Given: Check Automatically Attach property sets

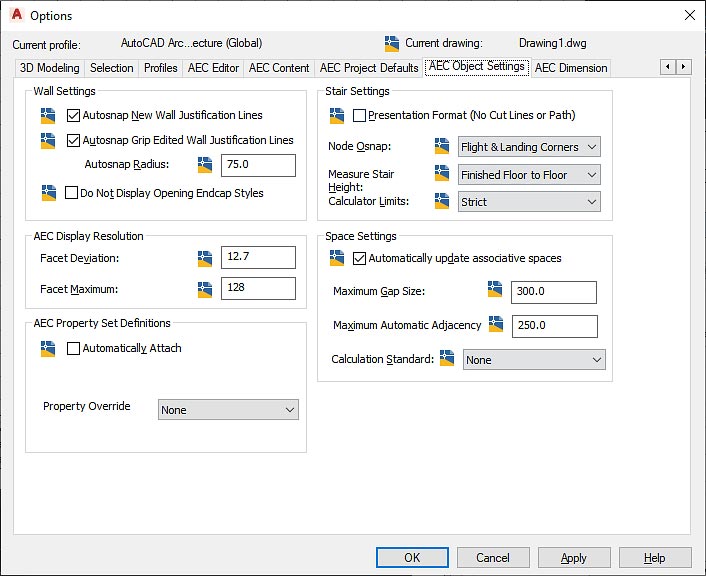Looking at the screenshot, I should click(73, 349).
